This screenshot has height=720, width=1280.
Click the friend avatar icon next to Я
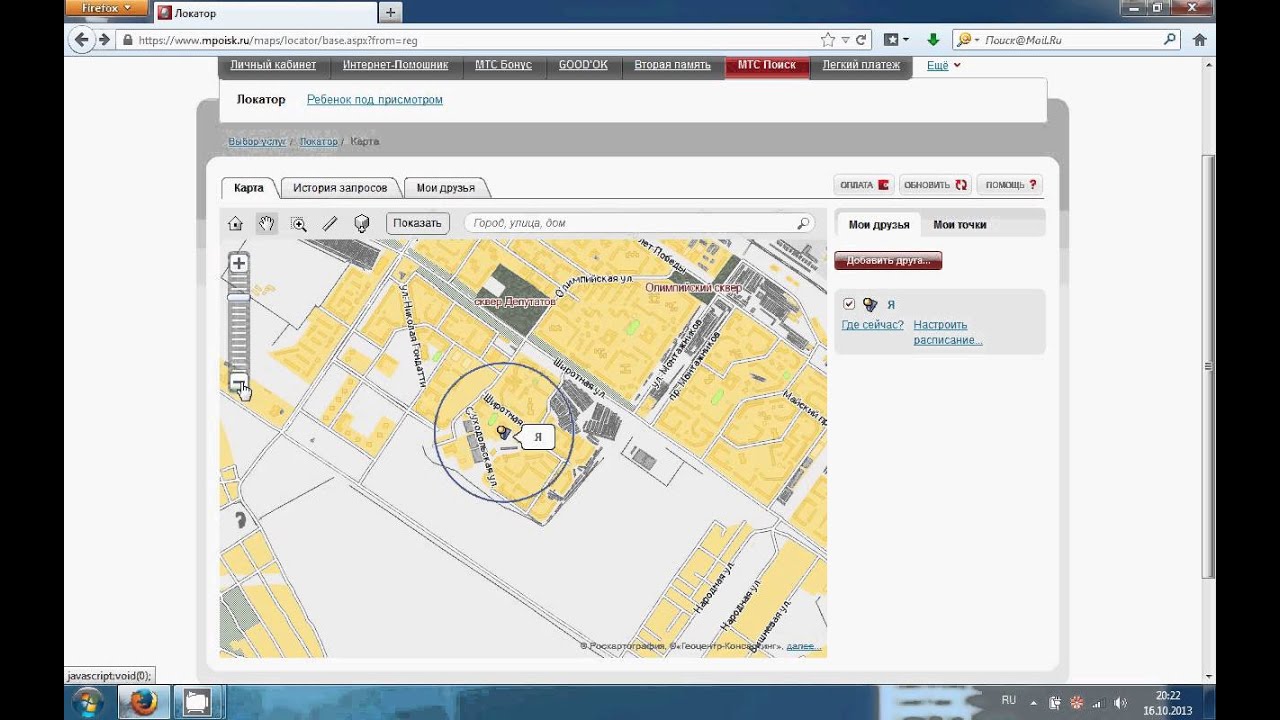pos(870,304)
